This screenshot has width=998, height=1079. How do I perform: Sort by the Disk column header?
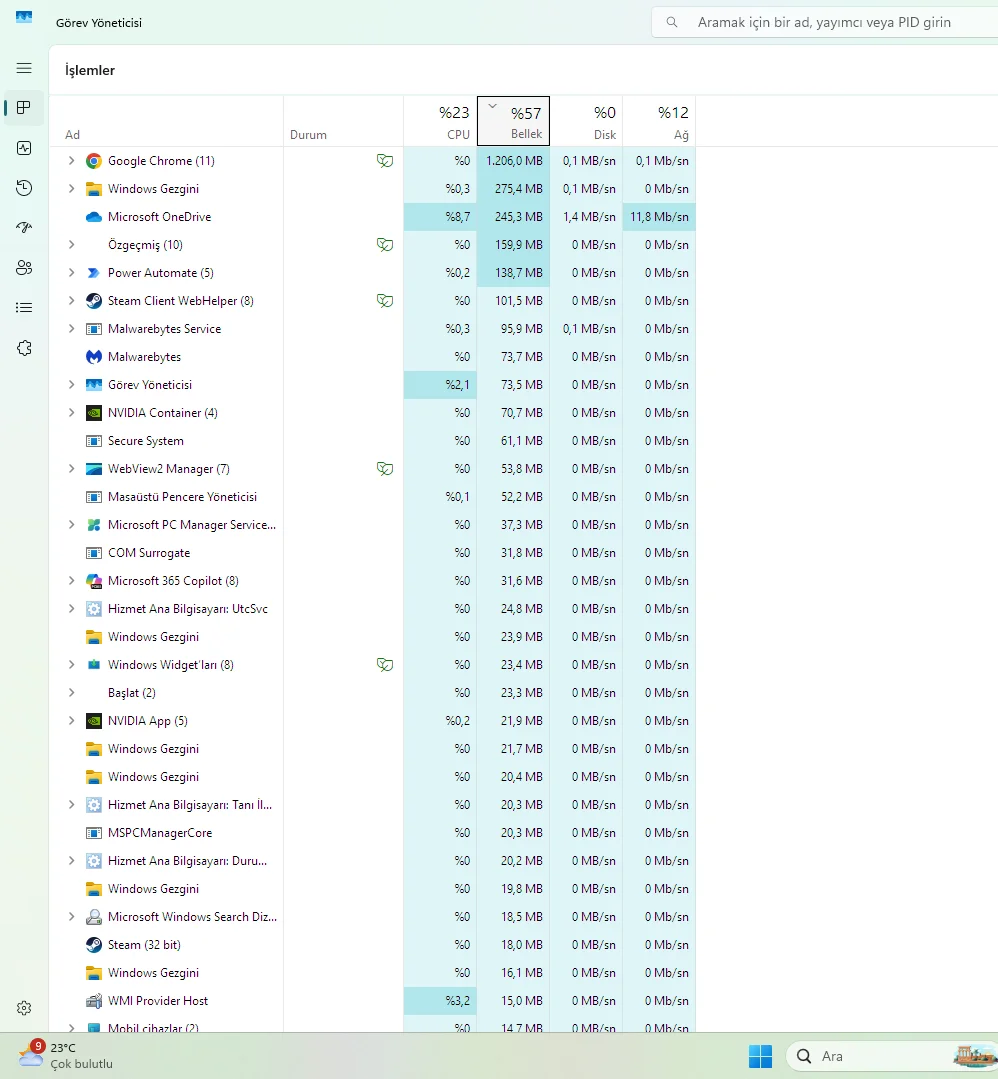click(x=586, y=121)
